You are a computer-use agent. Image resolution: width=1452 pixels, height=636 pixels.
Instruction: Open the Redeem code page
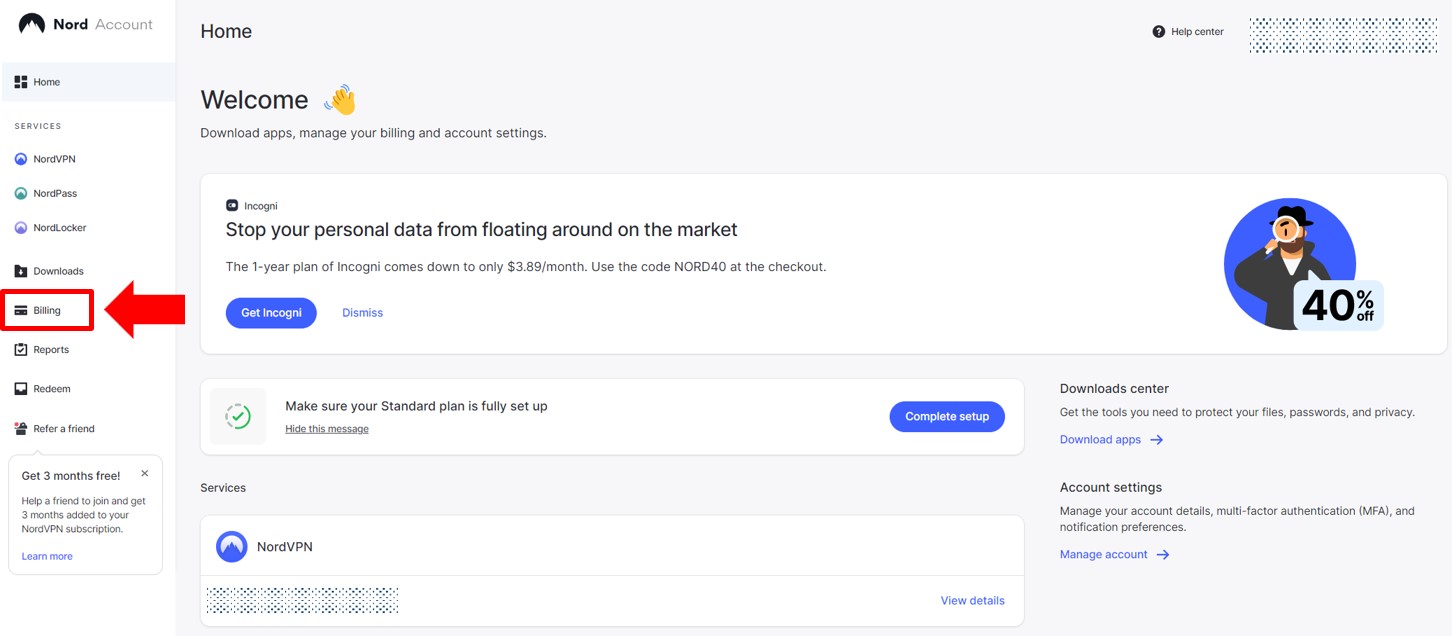pyautogui.click(x=50, y=388)
